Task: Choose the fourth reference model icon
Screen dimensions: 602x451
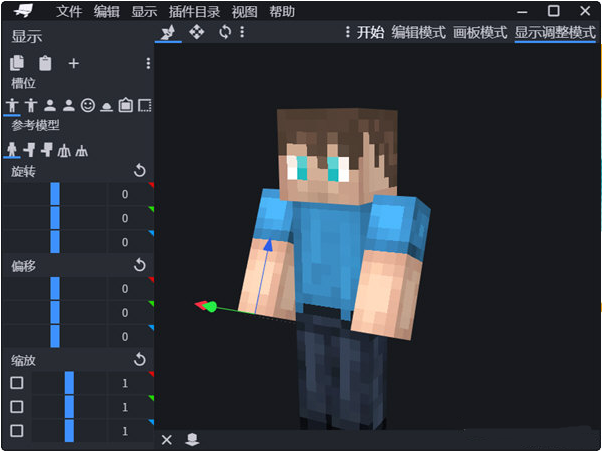Action: pos(64,151)
